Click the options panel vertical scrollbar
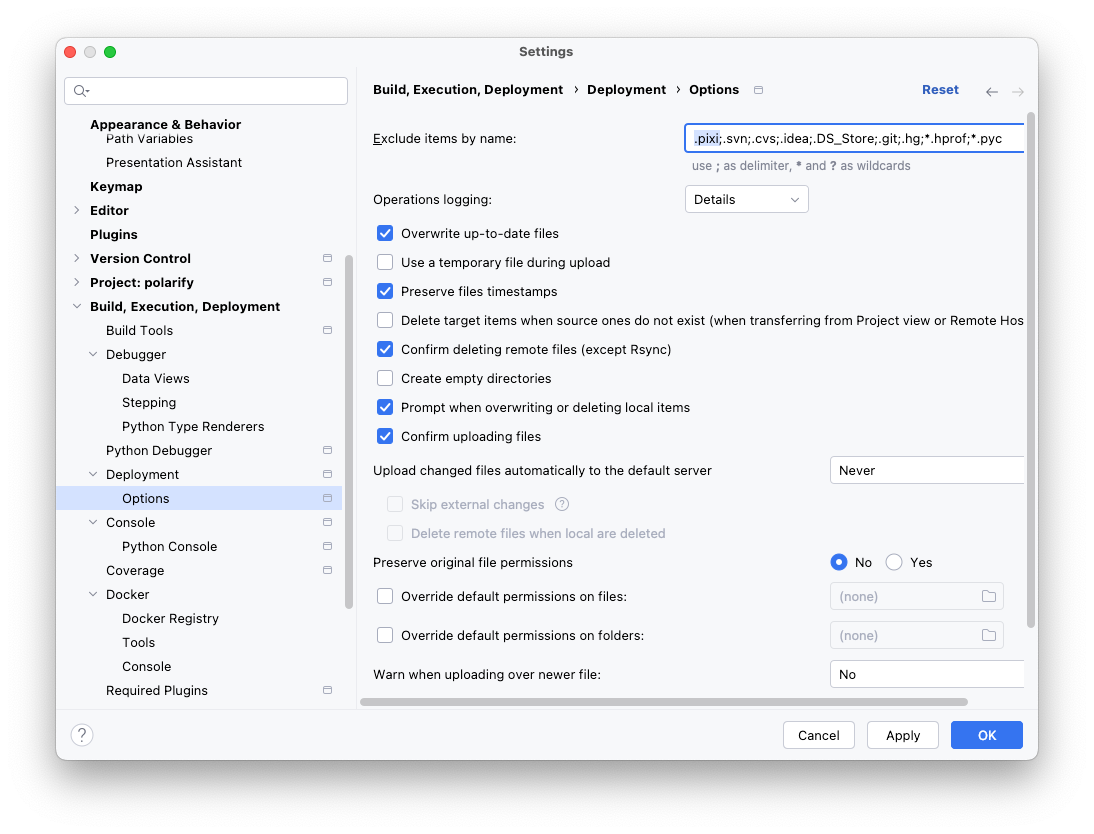This screenshot has width=1094, height=834. pyautogui.click(x=1031, y=370)
